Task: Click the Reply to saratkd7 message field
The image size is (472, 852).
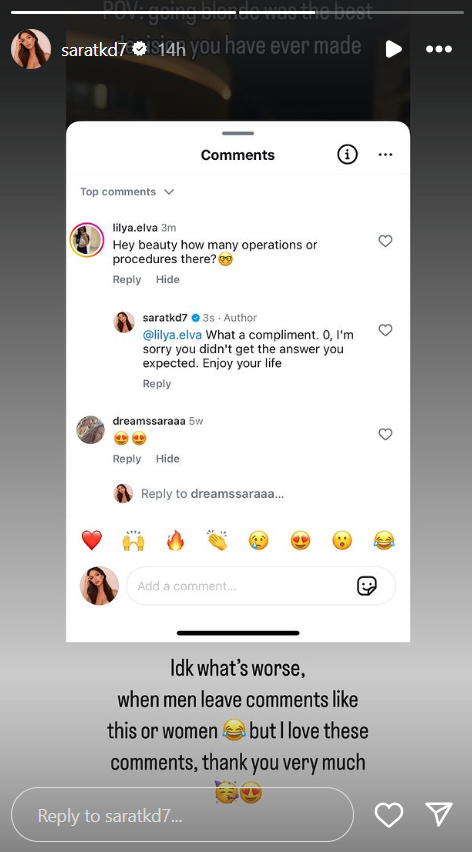Action: pos(182,815)
